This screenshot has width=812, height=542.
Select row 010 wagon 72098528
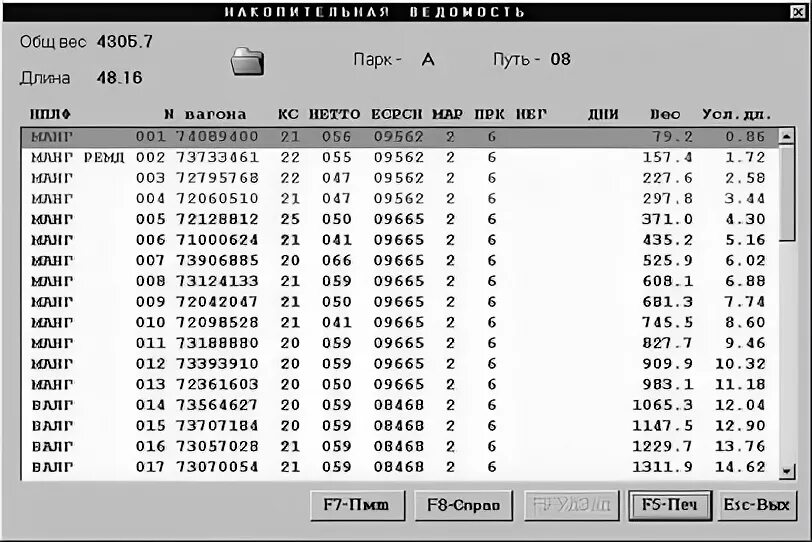(400, 323)
